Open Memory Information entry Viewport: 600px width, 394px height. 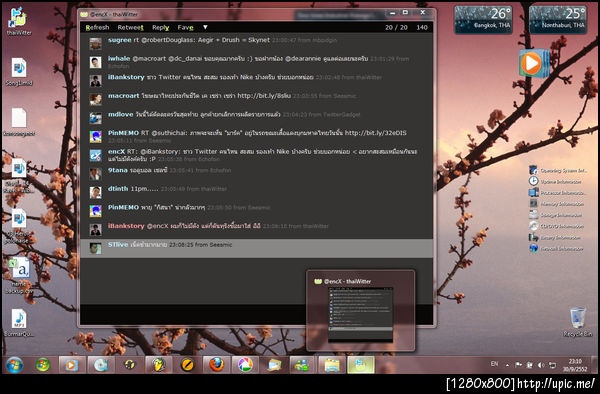556,204
